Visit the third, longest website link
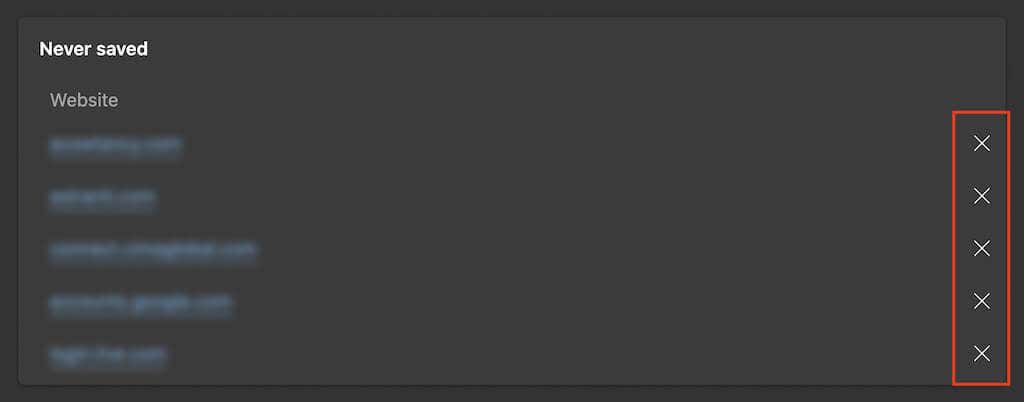The width and height of the screenshot is (1024, 402). click(153, 250)
